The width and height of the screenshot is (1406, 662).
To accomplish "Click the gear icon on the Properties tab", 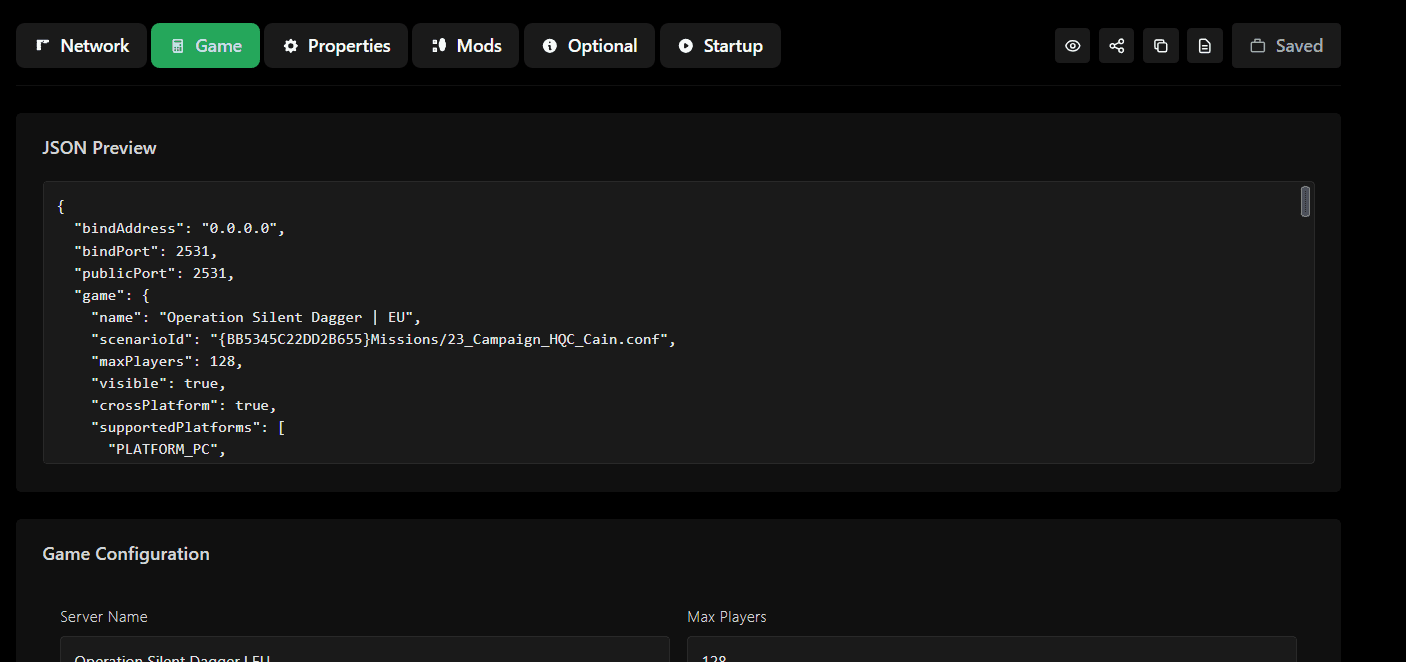I will tap(291, 45).
